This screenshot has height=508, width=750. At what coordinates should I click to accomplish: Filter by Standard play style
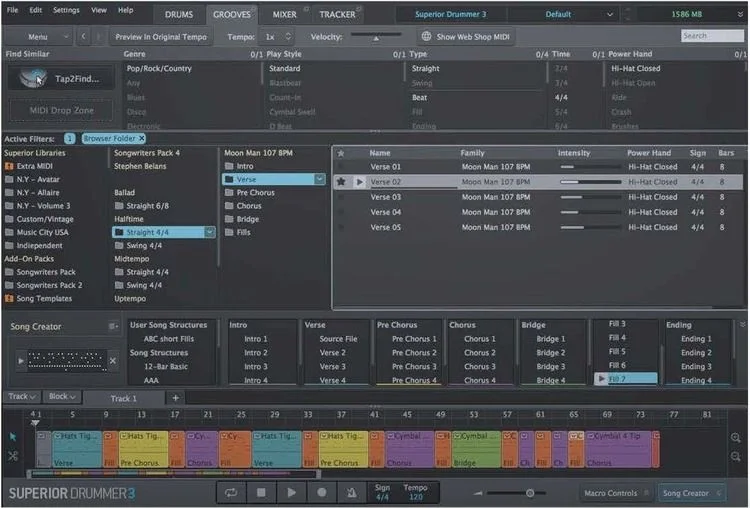click(x=285, y=68)
